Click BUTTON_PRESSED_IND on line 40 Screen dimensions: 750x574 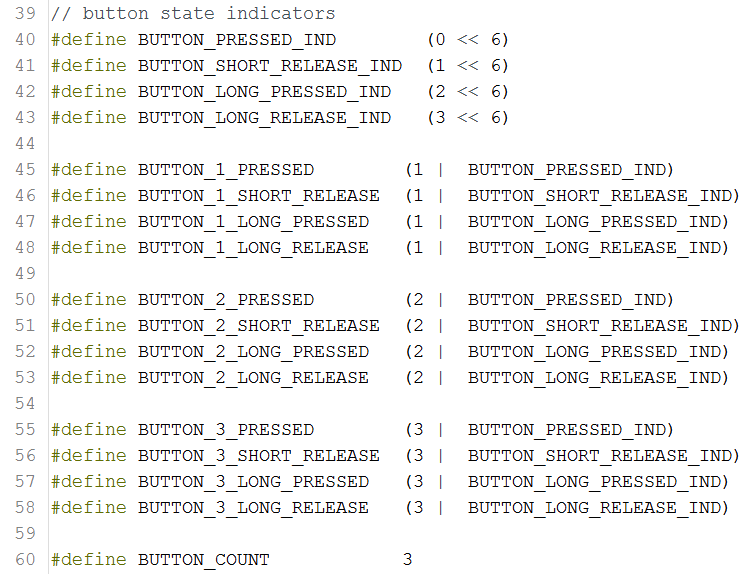click(237, 40)
